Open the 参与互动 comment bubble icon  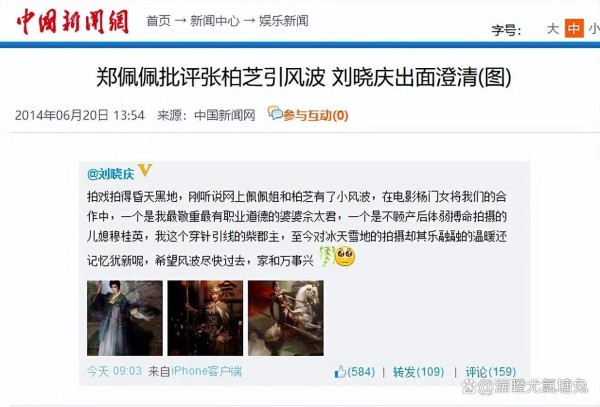(x=275, y=113)
